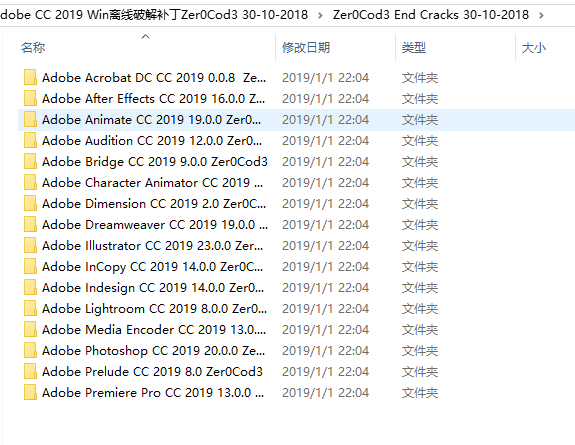Screen dimensions: 575x445
Task: Select Adobe Dreamweaver CC 2019 folder name
Action: click(155, 225)
